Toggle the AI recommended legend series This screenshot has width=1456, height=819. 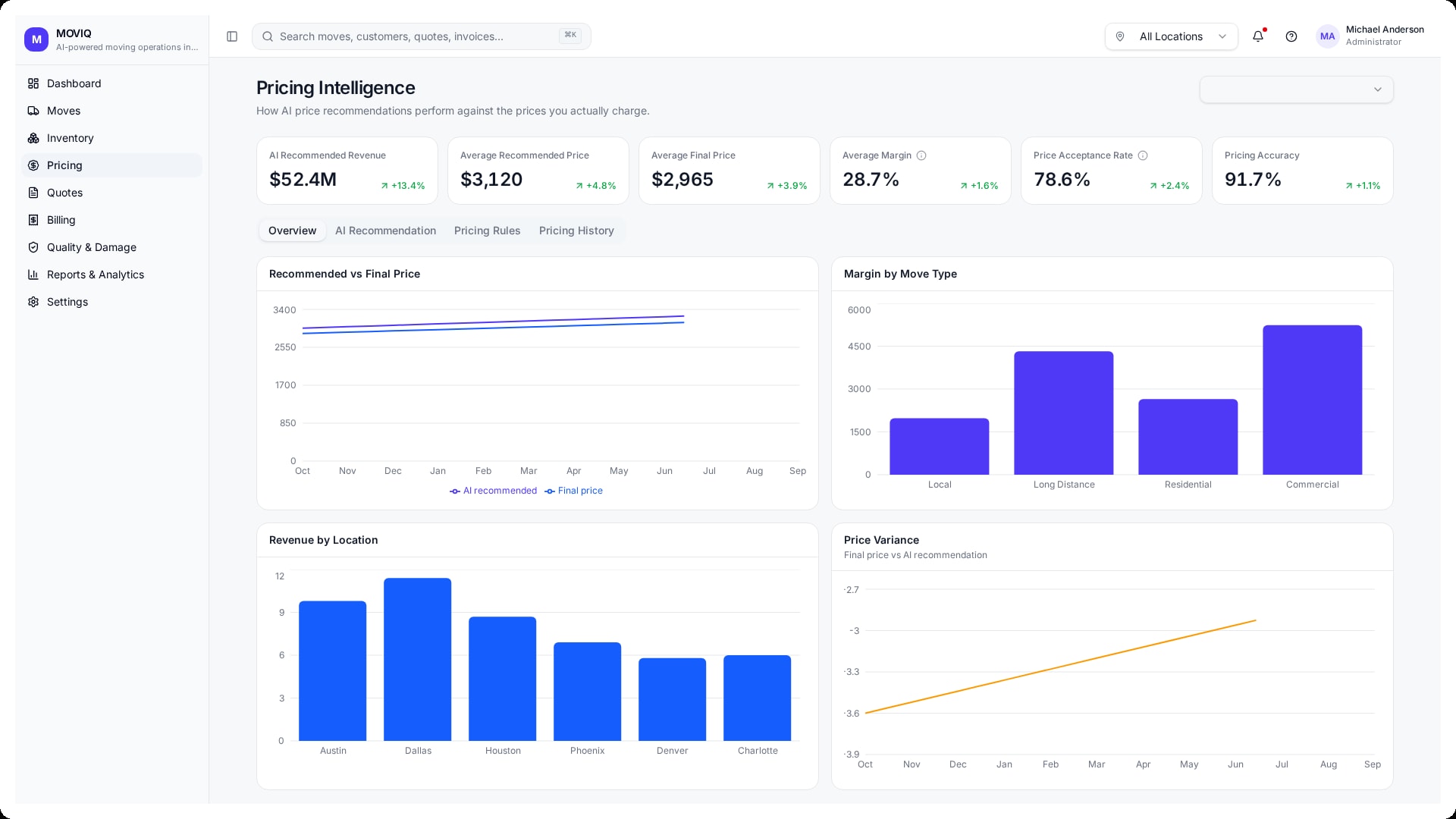pos(493,491)
